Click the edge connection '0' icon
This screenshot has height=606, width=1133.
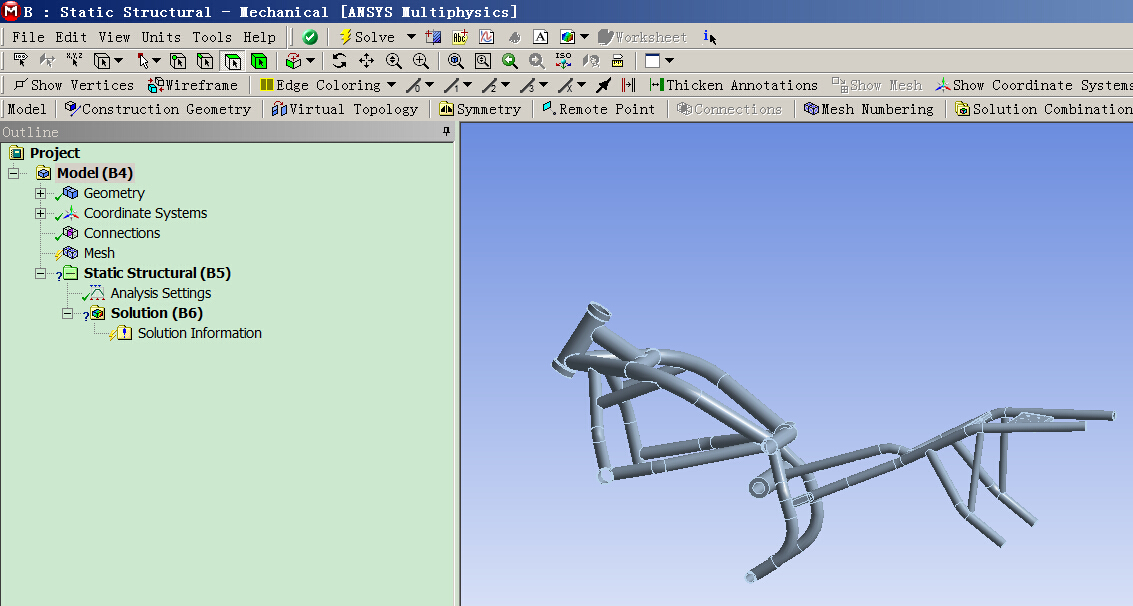[x=413, y=85]
